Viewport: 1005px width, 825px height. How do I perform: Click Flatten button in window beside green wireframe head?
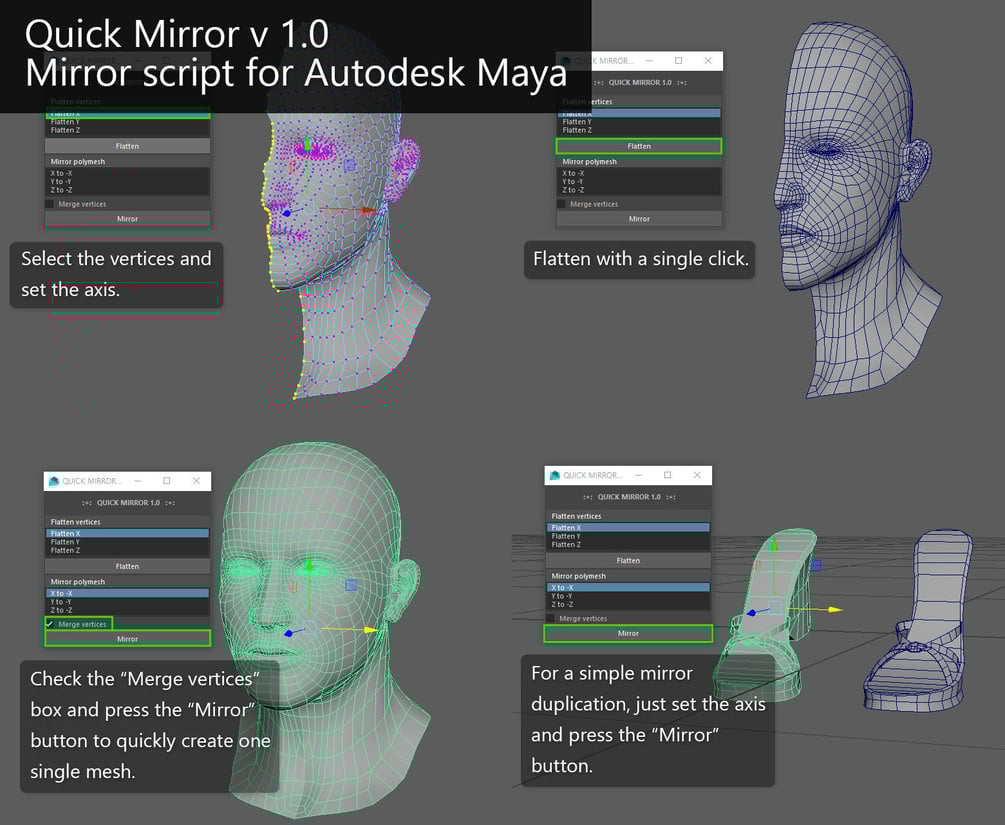(x=127, y=566)
